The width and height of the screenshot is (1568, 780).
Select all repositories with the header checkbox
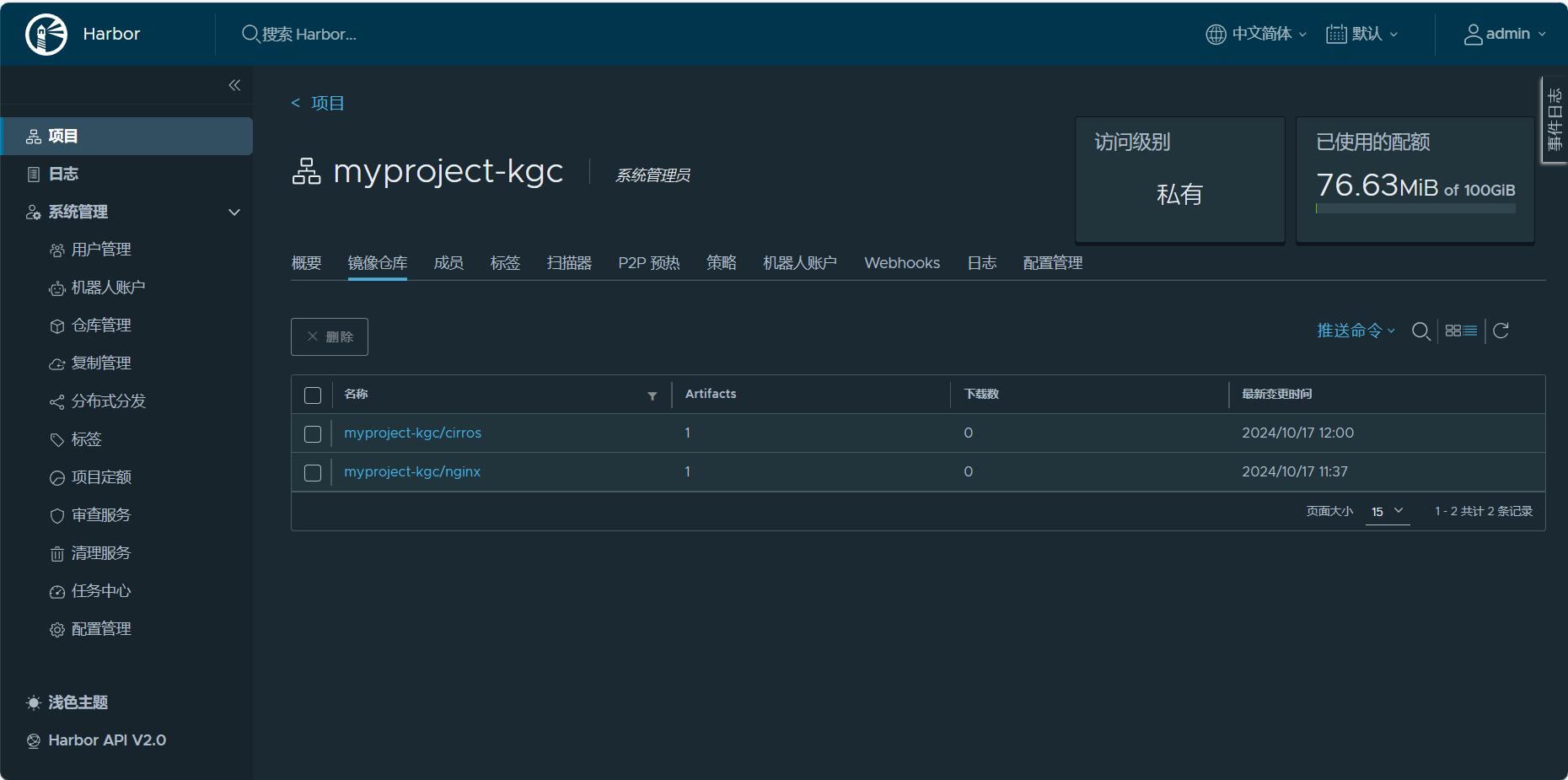pos(313,395)
